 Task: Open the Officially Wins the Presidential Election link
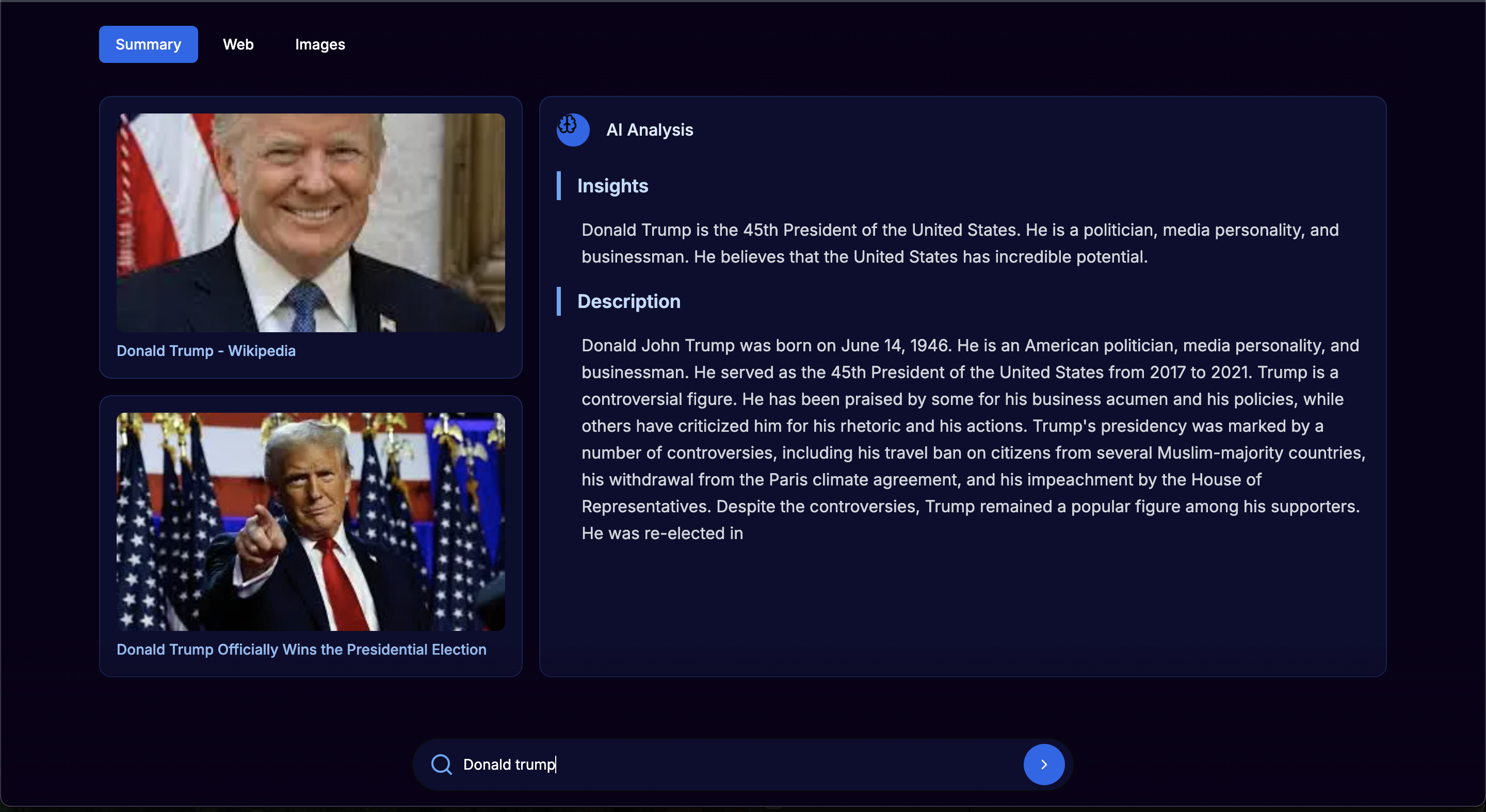[x=301, y=649]
